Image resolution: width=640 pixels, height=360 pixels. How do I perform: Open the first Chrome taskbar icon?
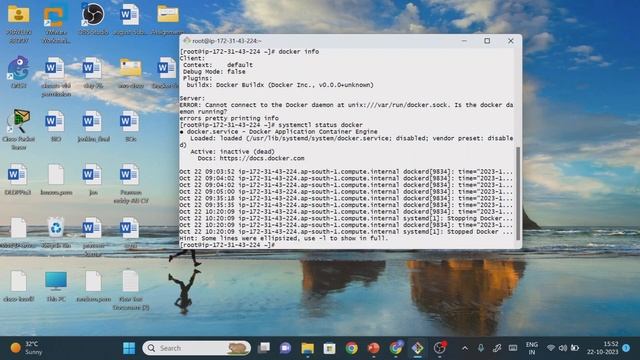pos(351,348)
